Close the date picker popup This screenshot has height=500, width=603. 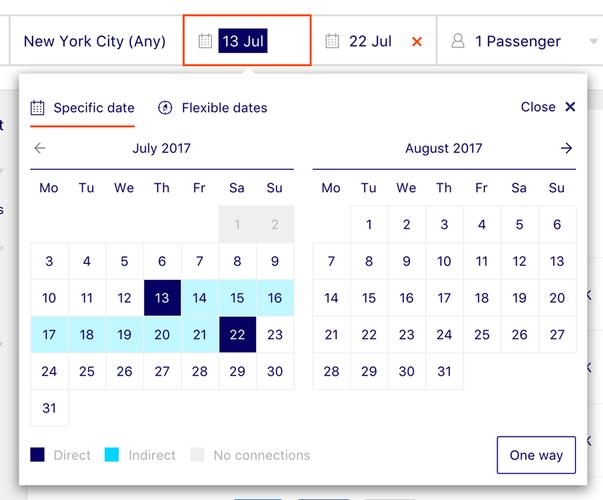(x=548, y=107)
